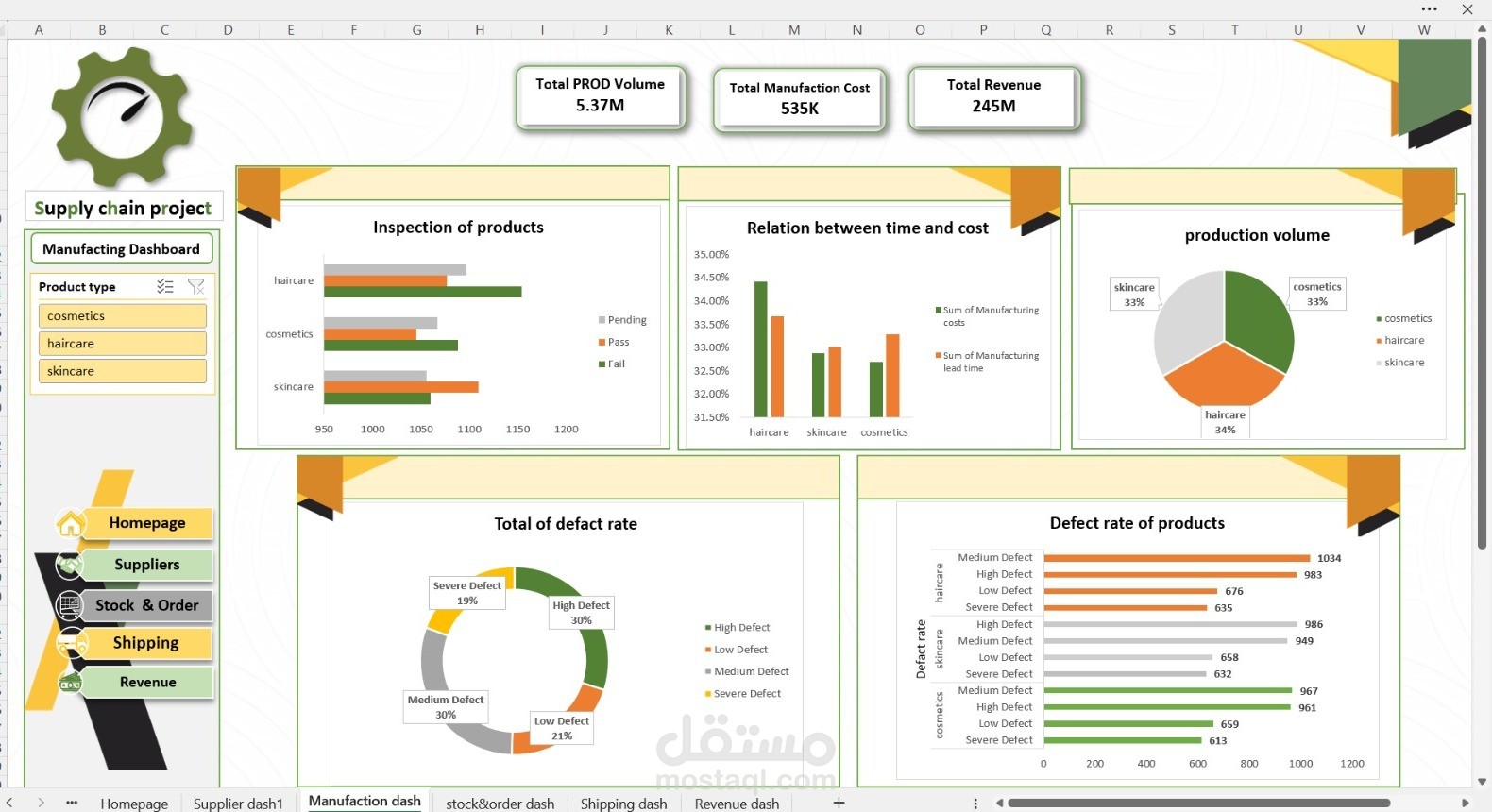Click the handshake icon beside Suppliers
The height and width of the screenshot is (812, 1492).
tap(70, 565)
